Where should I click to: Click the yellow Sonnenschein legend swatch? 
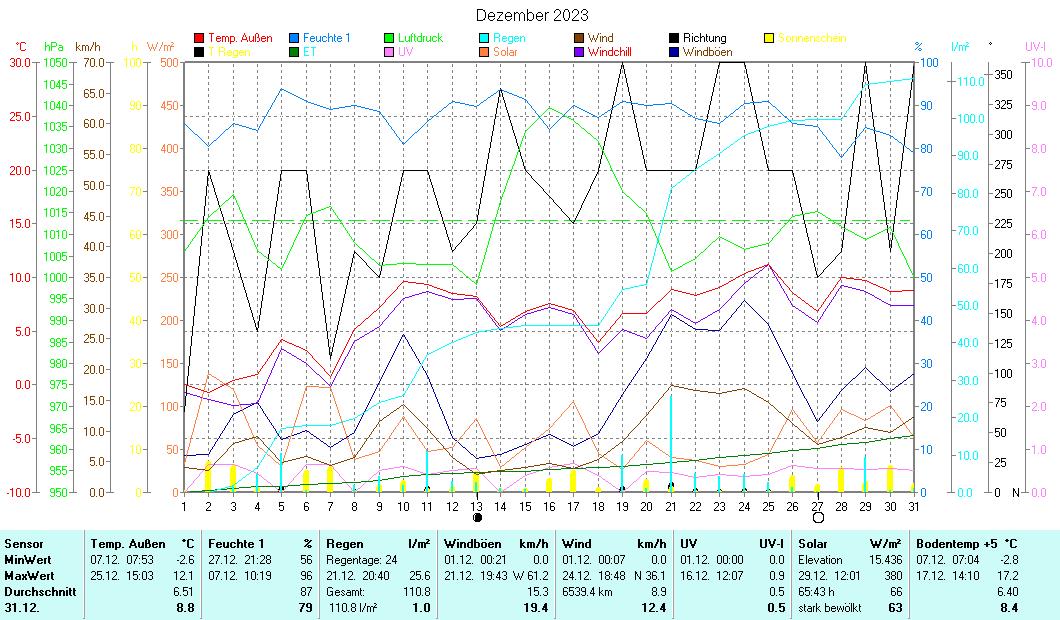pos(769,39)
